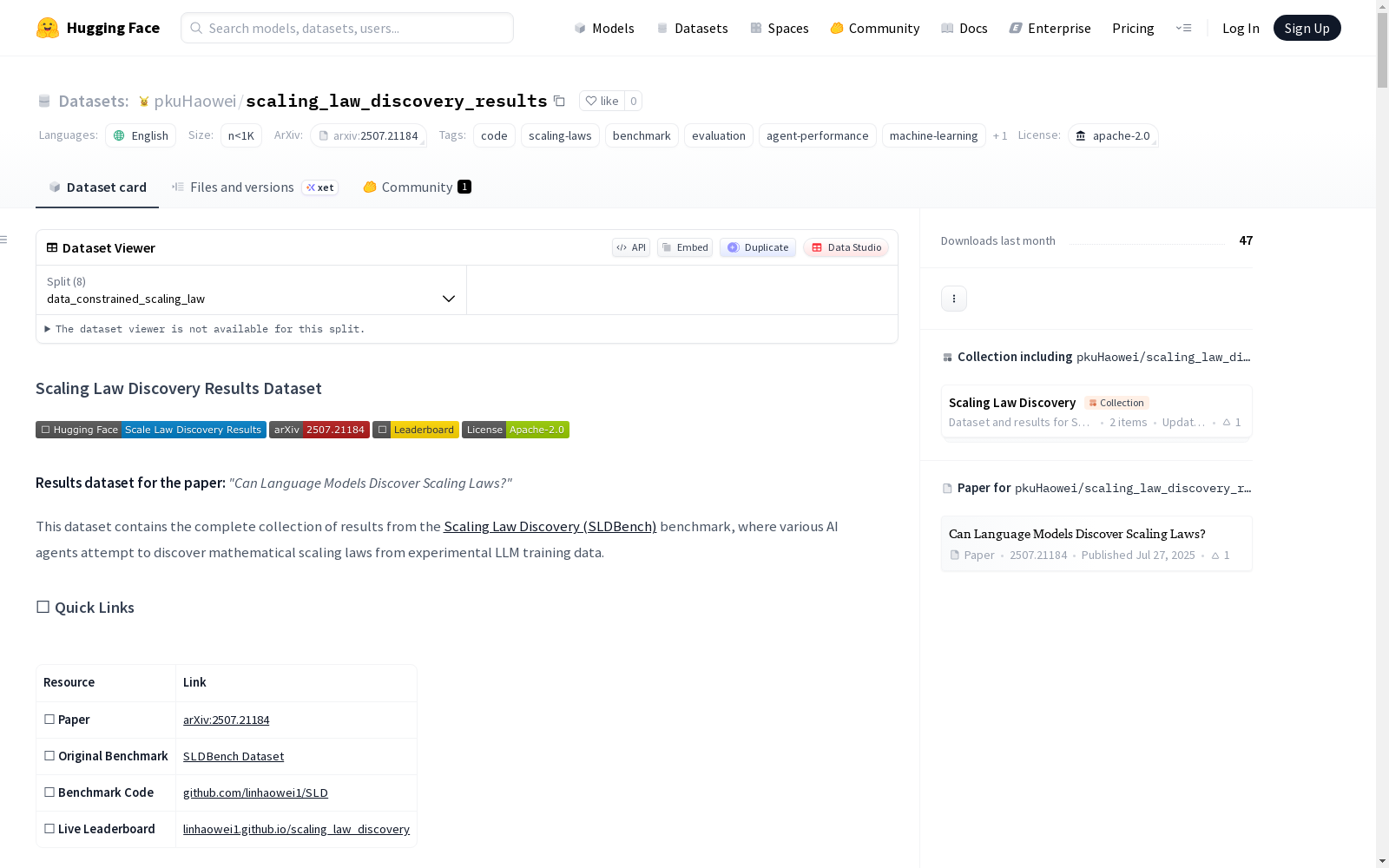Click the Leaderboard badge
This screenshot has height=868, width=1389.
pyautogui.click(x=416, y=430)
